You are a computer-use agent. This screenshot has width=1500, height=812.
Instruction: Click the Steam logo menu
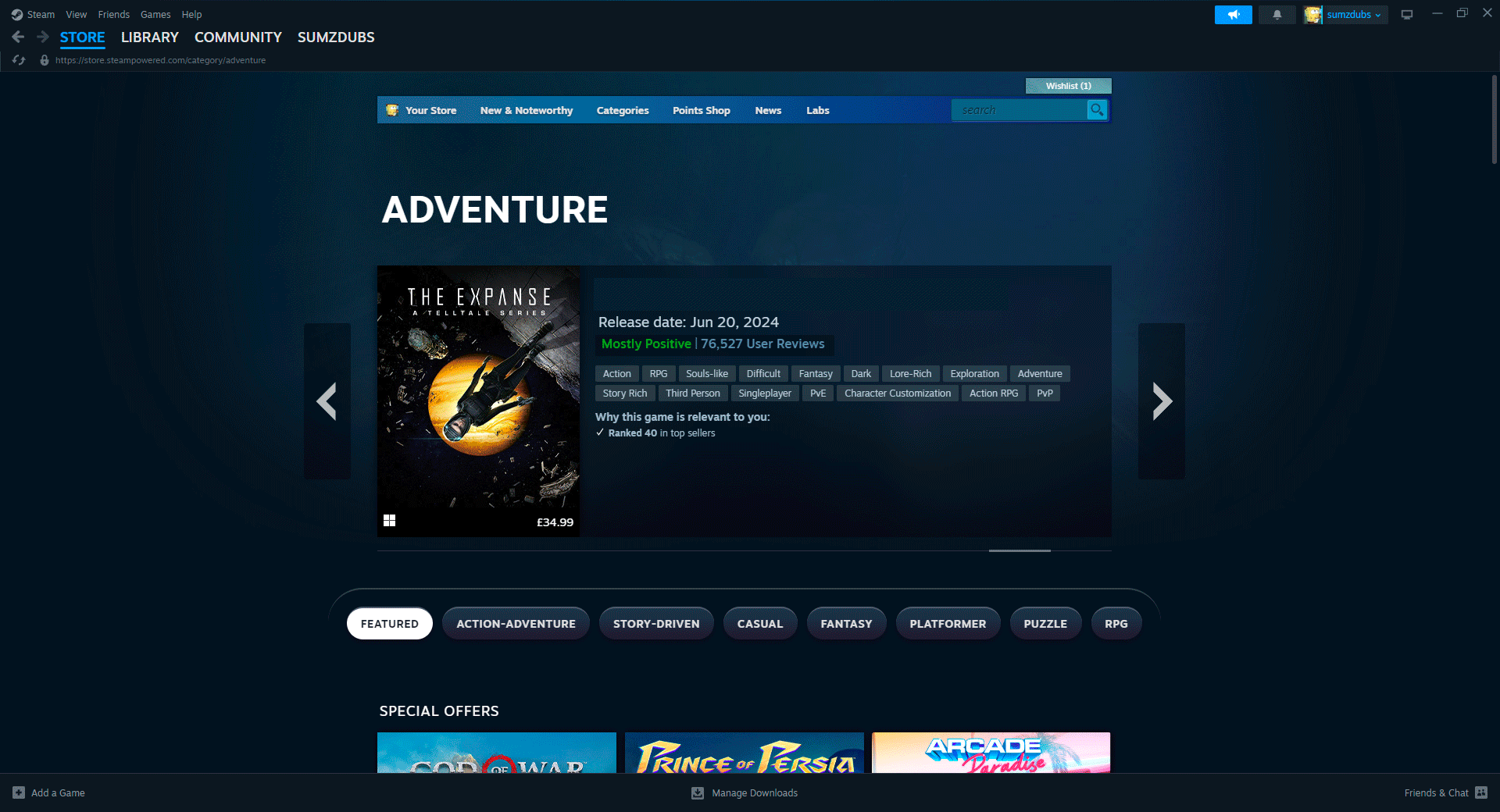pos(33,15)
